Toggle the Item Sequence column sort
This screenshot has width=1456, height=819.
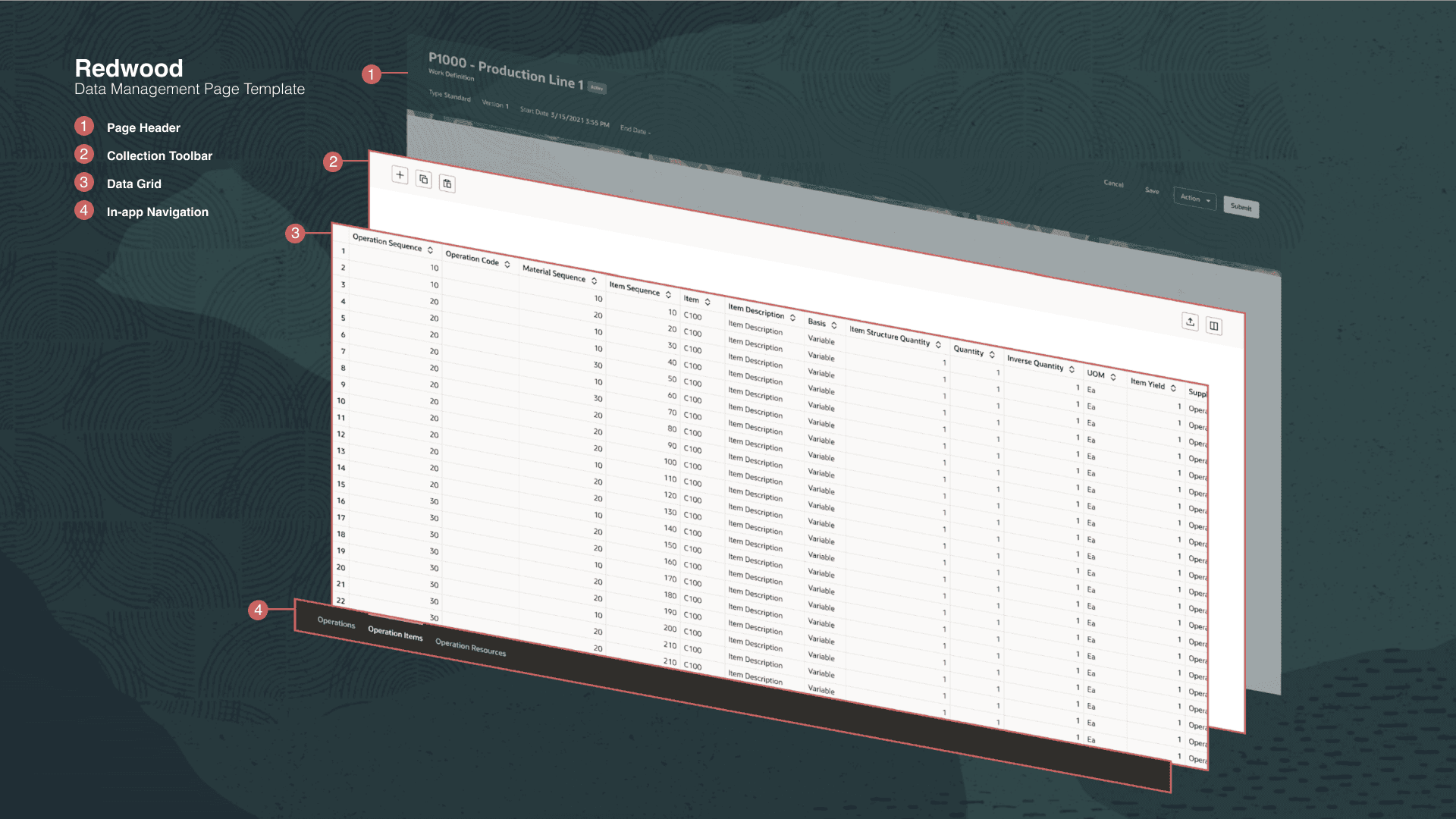click(669, 294)
